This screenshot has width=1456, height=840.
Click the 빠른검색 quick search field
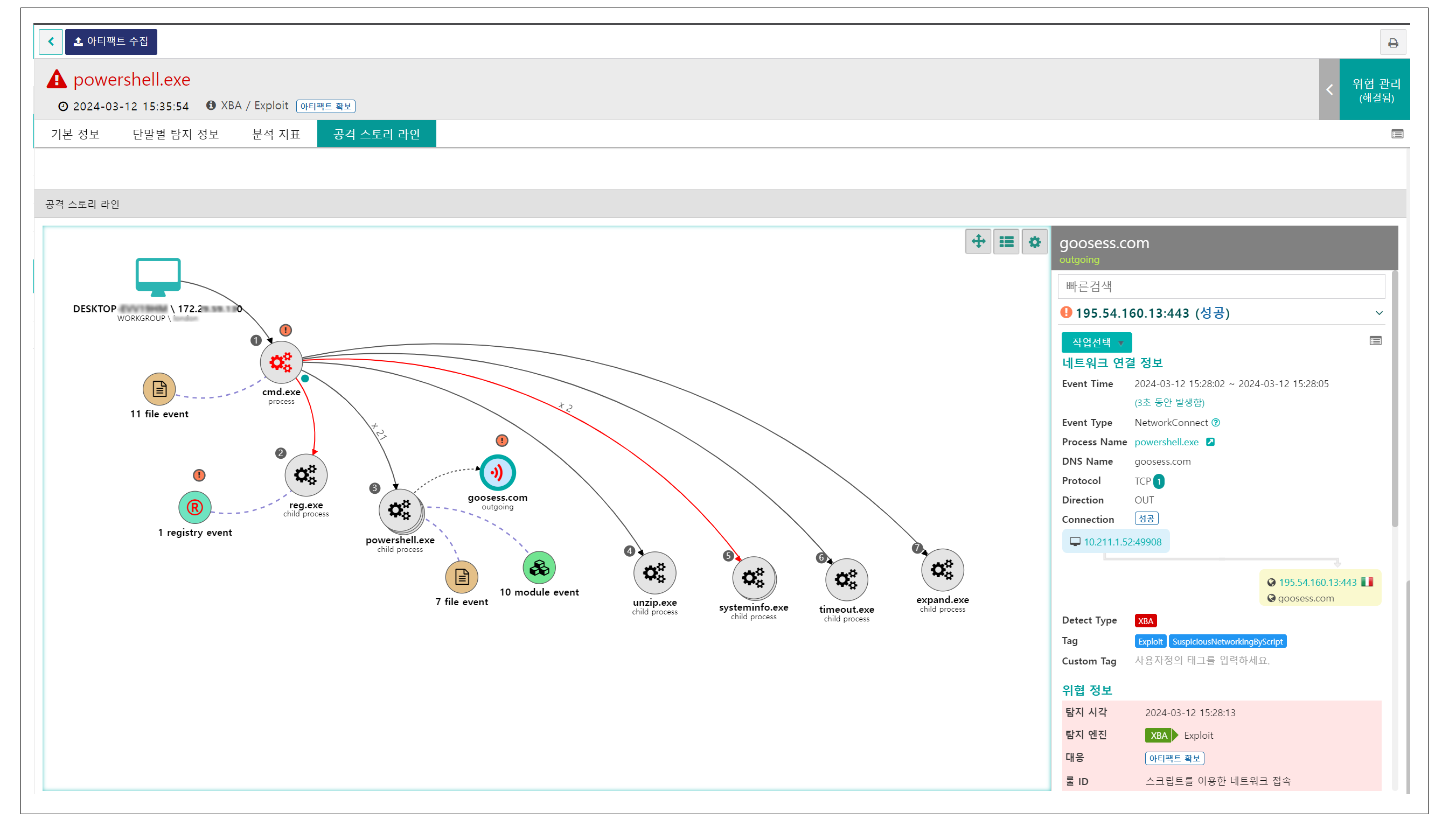[x=1221, y=286]
